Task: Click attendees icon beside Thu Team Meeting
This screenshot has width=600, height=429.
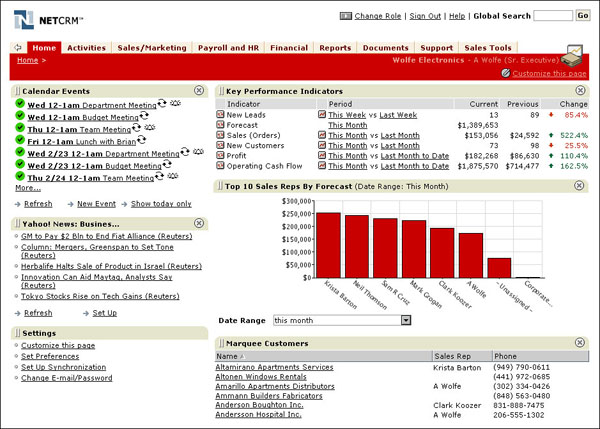Action: point(150,127)
